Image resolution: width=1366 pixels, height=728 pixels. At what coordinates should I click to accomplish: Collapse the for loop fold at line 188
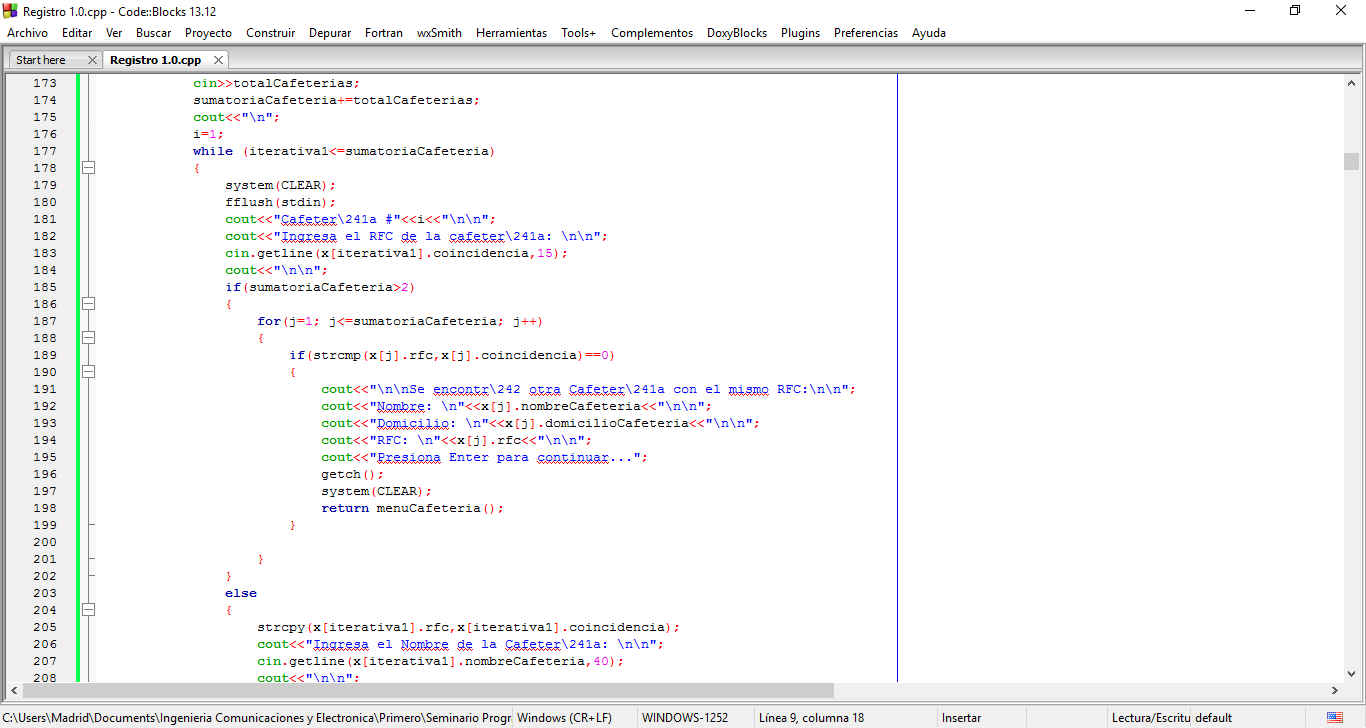[x=88, y=338]
